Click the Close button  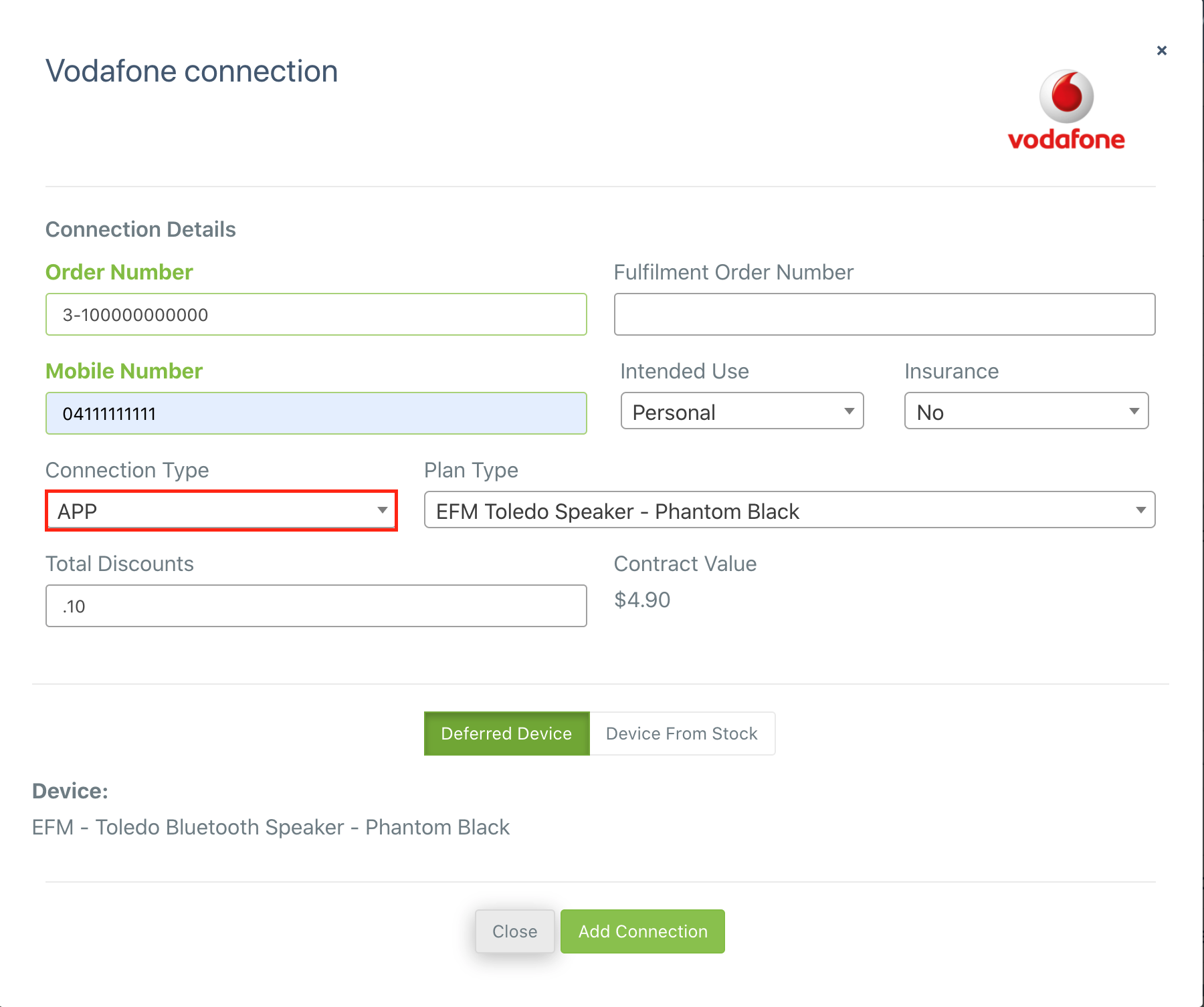tap(515, 931)
